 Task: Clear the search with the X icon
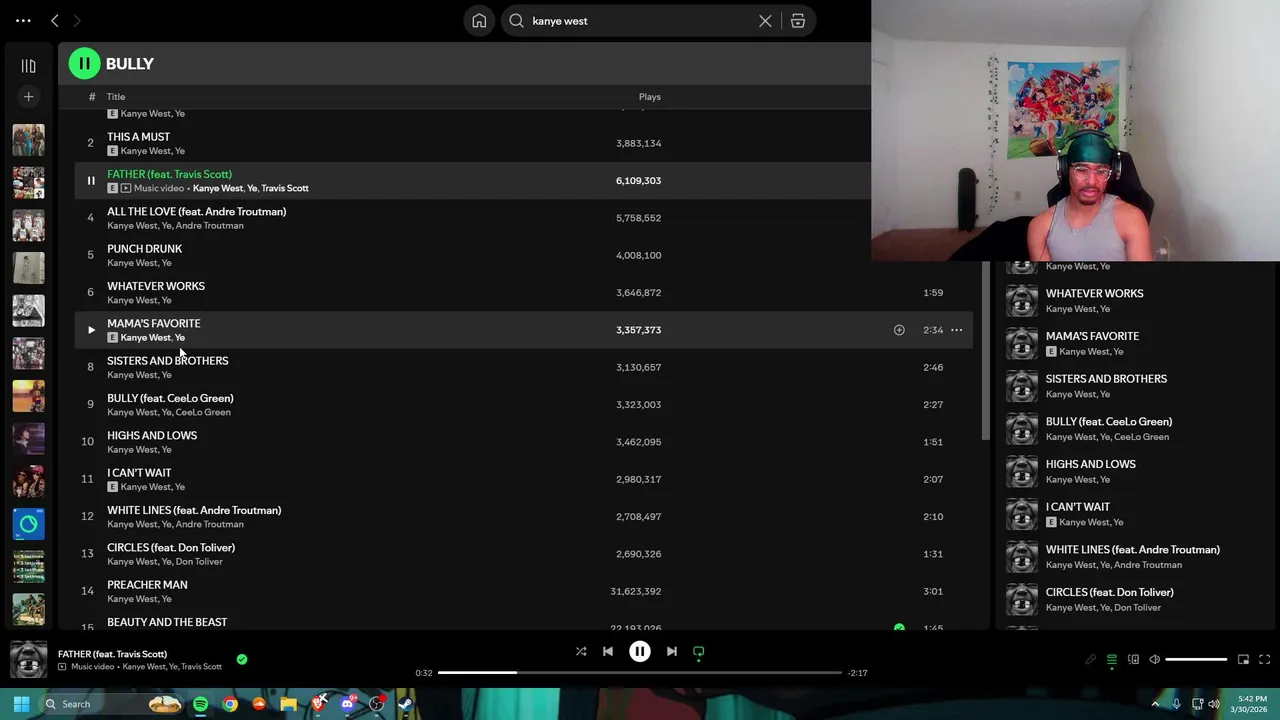click(765, 21)
